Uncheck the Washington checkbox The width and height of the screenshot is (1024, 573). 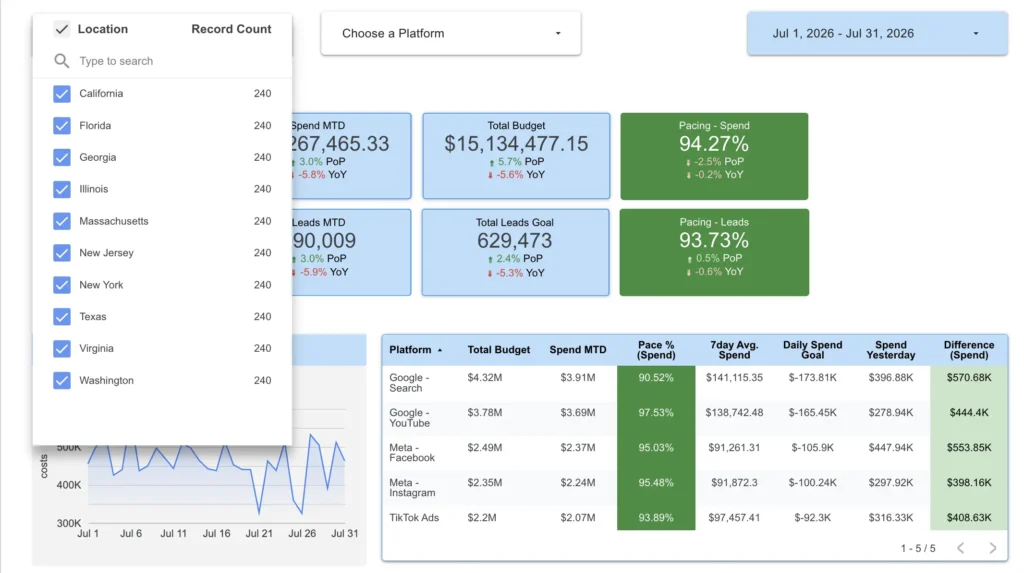point(62,380)
